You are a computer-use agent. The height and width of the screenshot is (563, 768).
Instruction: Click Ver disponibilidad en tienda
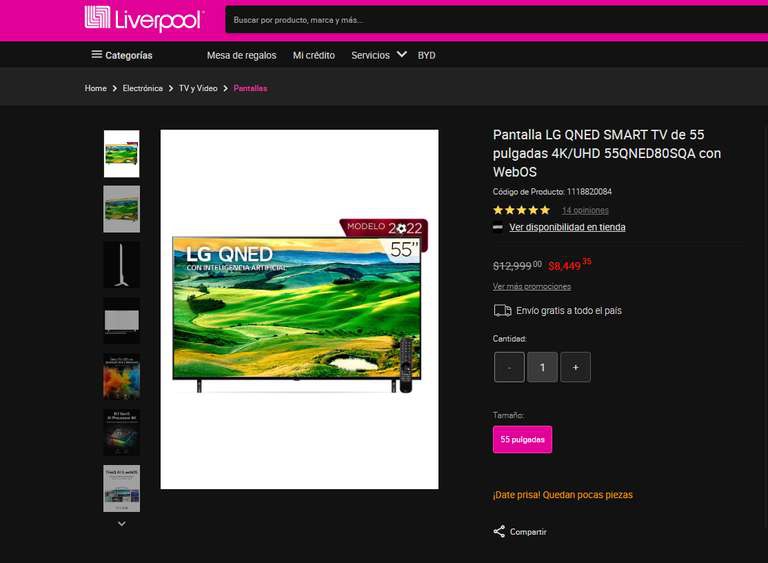567,227
